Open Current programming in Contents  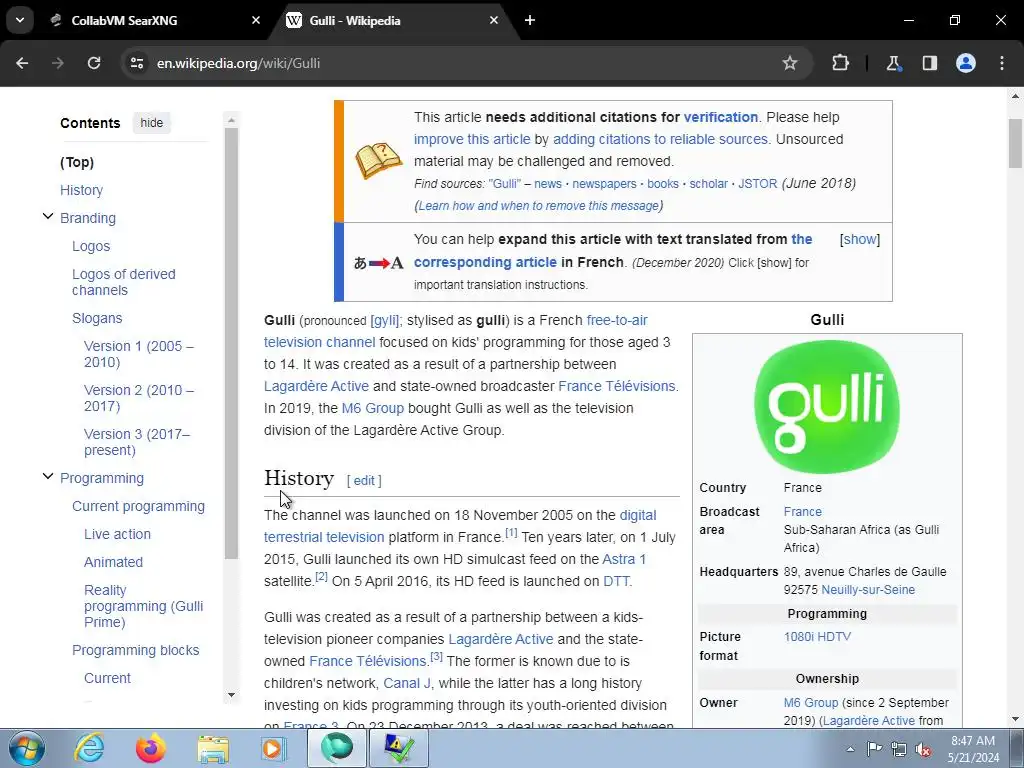pyautogui.click(x=138, y=506)
